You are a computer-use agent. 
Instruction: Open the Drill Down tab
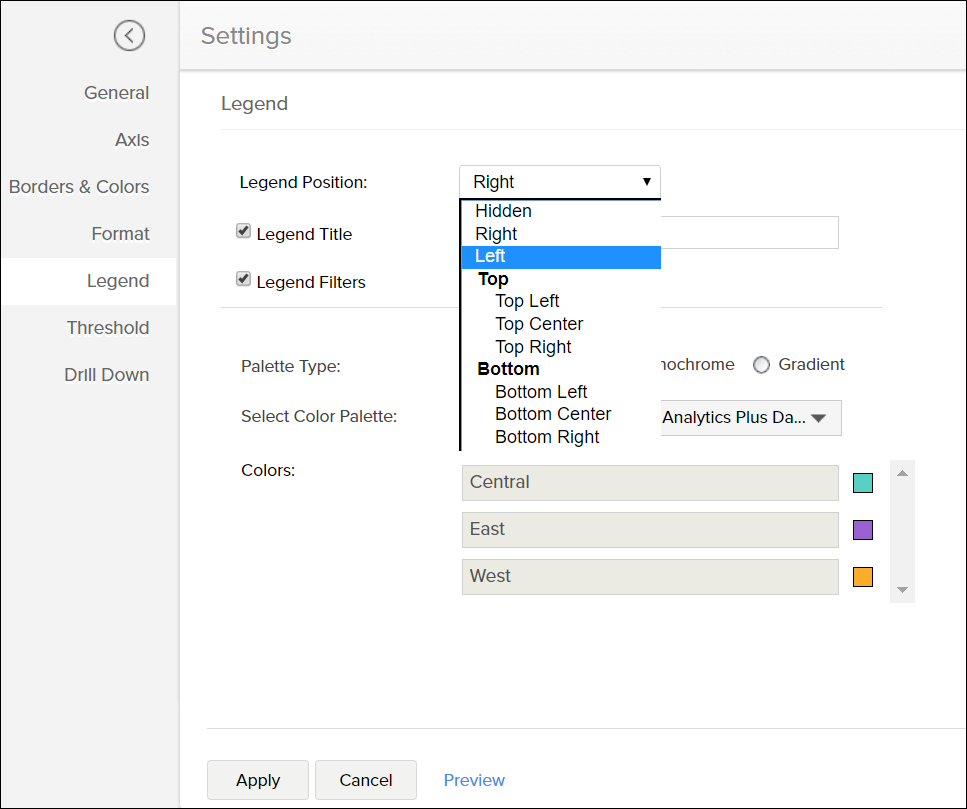point(107,375)
